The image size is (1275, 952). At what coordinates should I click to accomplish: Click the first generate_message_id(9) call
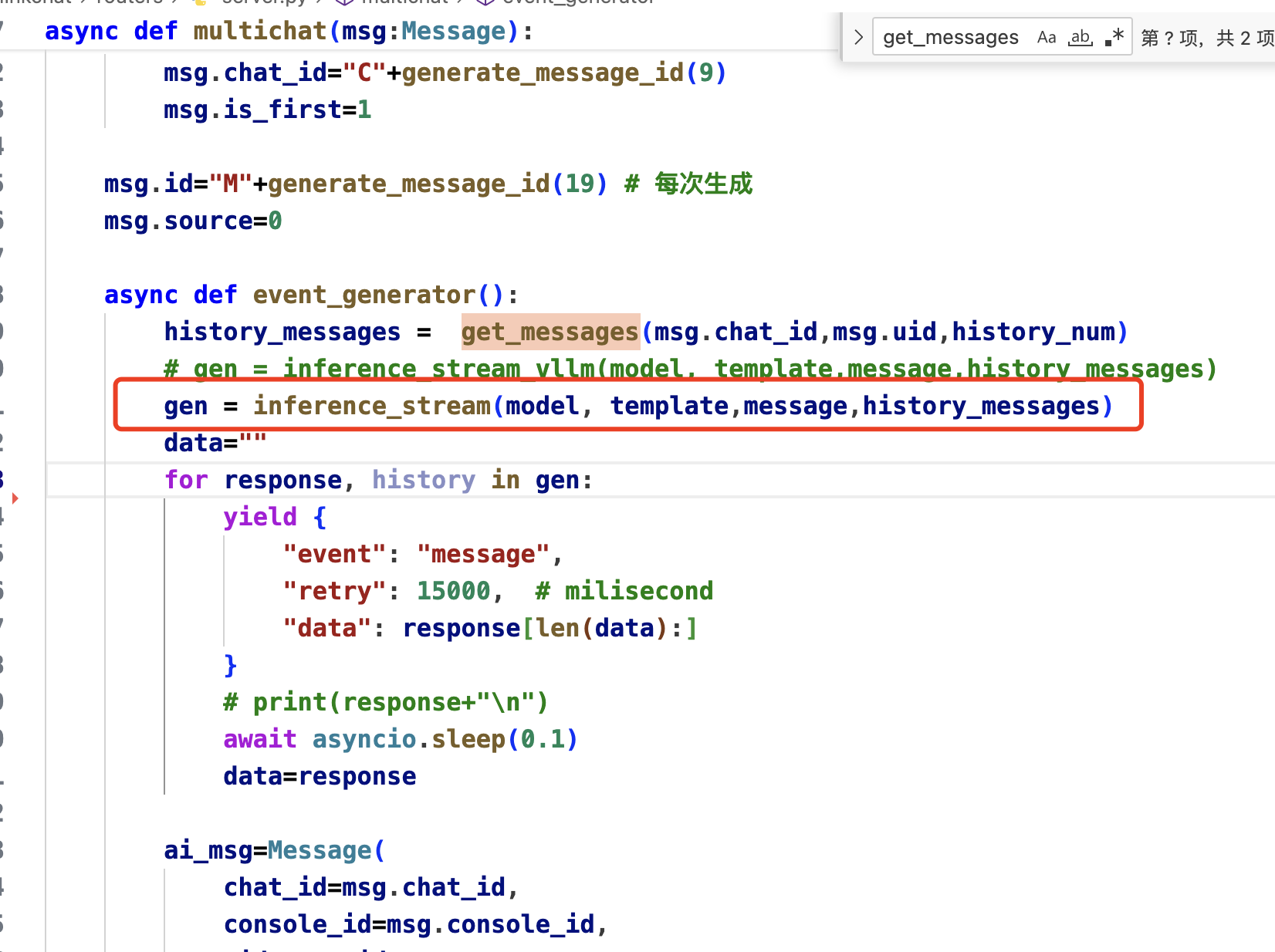tap(563, 73)
